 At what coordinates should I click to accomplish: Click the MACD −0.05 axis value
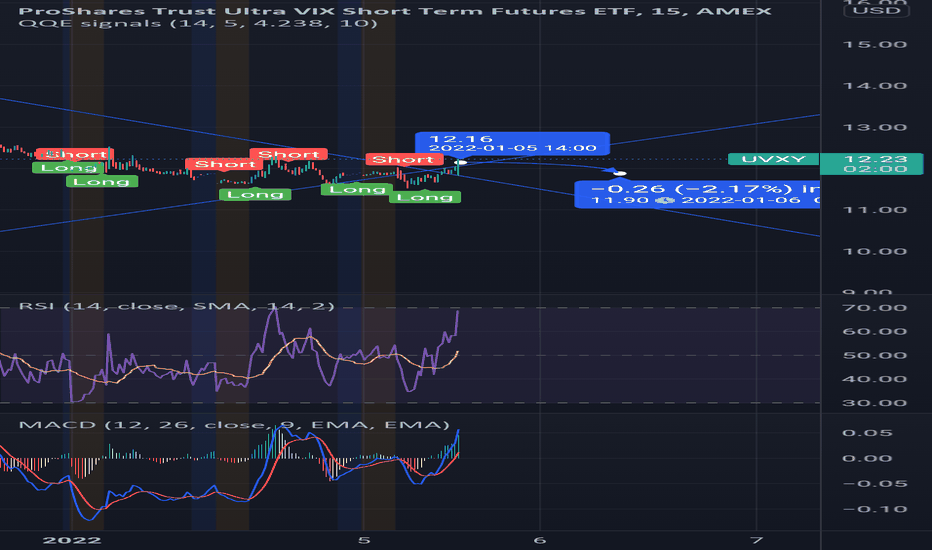click(x=875, y=484)
